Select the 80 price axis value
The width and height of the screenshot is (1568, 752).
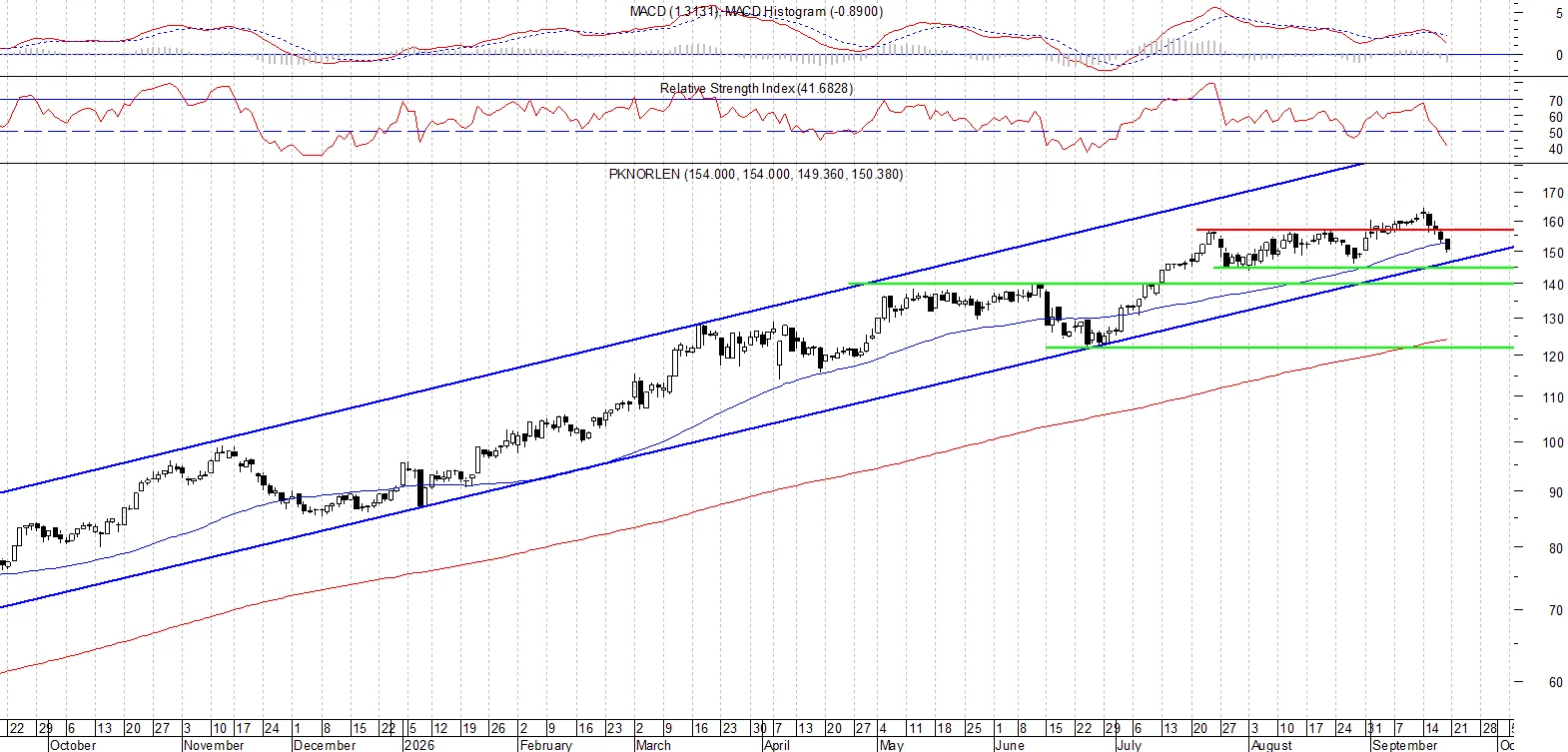pyautogui.click(x=1556, y=548)
